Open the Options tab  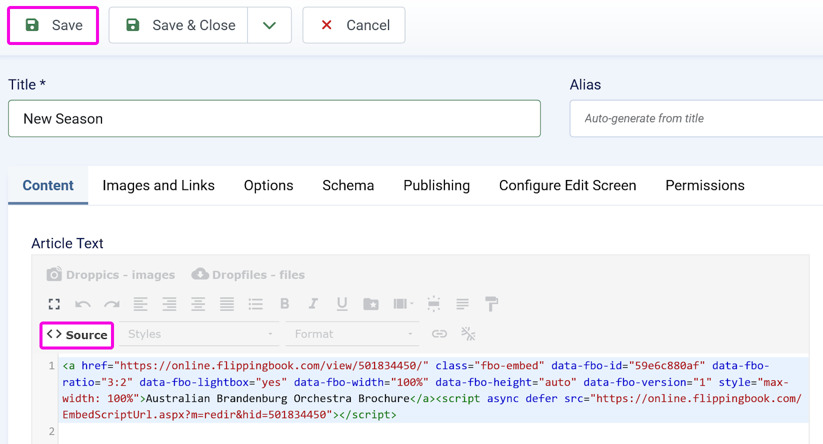268,185
